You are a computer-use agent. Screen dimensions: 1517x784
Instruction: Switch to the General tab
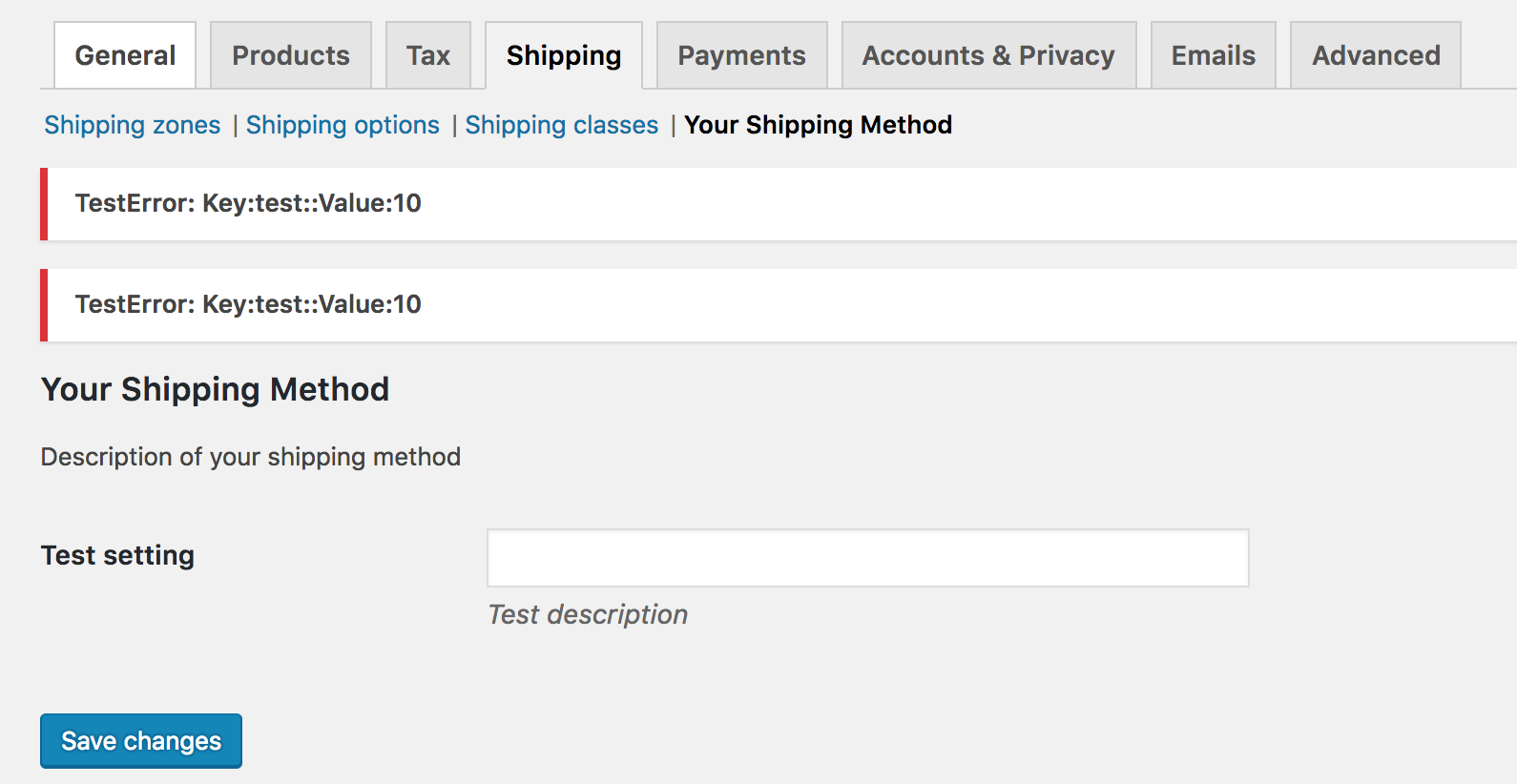pos(124,55)
